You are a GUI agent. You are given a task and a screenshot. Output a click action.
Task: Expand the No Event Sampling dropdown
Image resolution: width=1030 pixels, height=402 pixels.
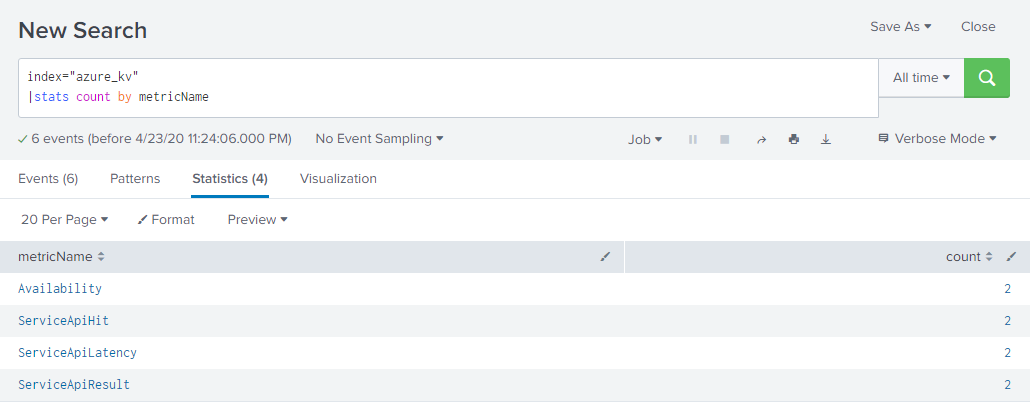point(379,139)
